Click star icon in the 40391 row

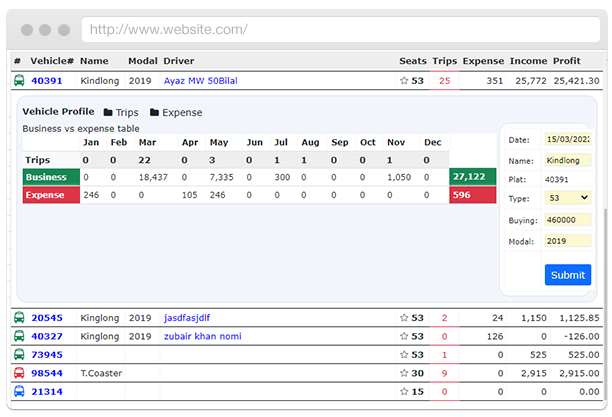coord(404,81)
